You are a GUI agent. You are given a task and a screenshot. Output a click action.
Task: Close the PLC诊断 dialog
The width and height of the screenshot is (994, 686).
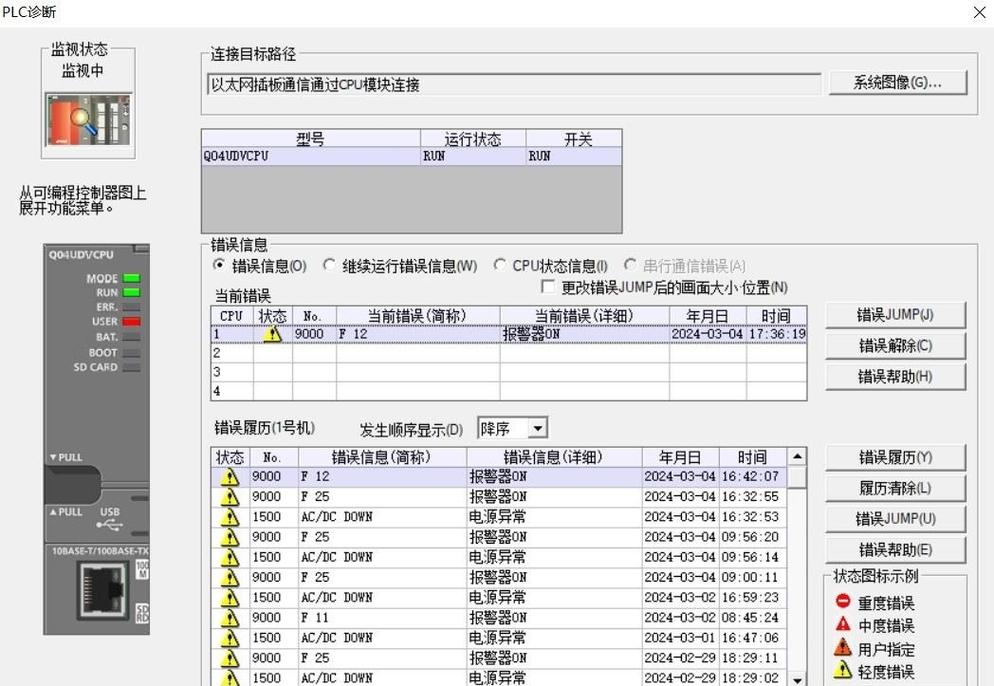(979, 13)
